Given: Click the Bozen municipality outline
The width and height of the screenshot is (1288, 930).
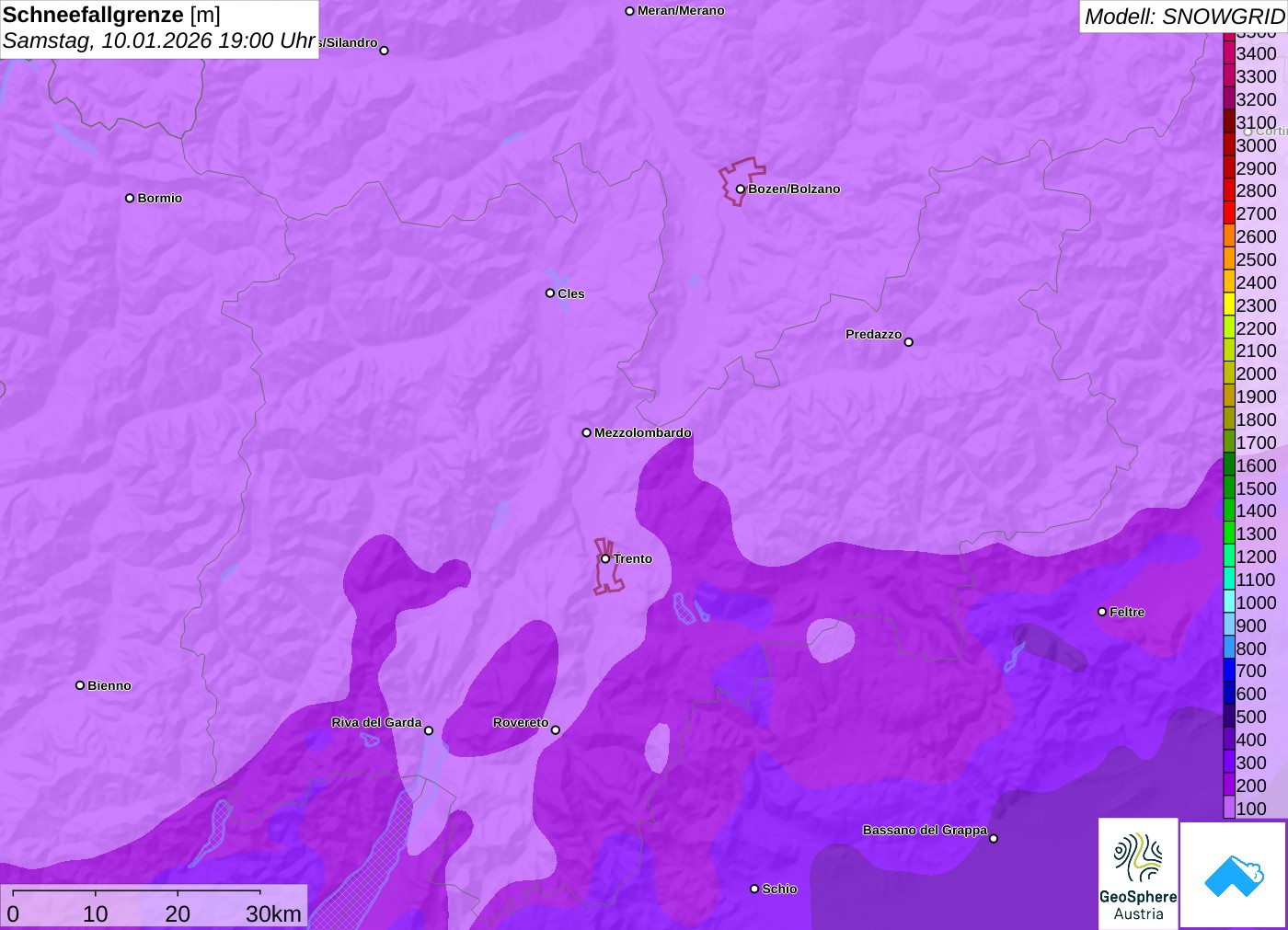Looking at the screenshot, I should tap(741, 181).
